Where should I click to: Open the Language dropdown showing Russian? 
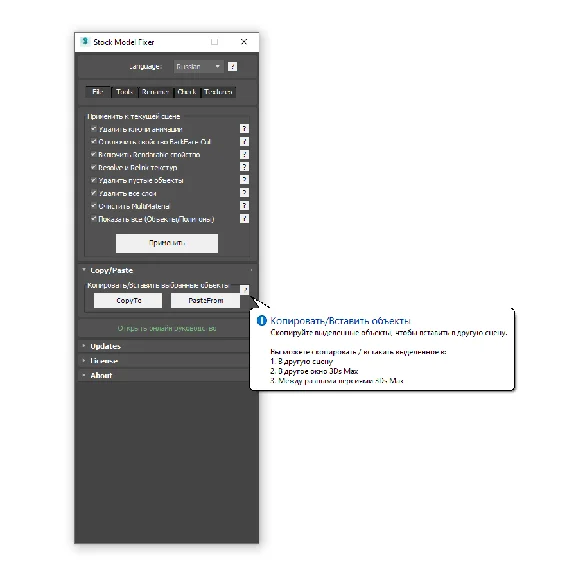coord(198,66)
